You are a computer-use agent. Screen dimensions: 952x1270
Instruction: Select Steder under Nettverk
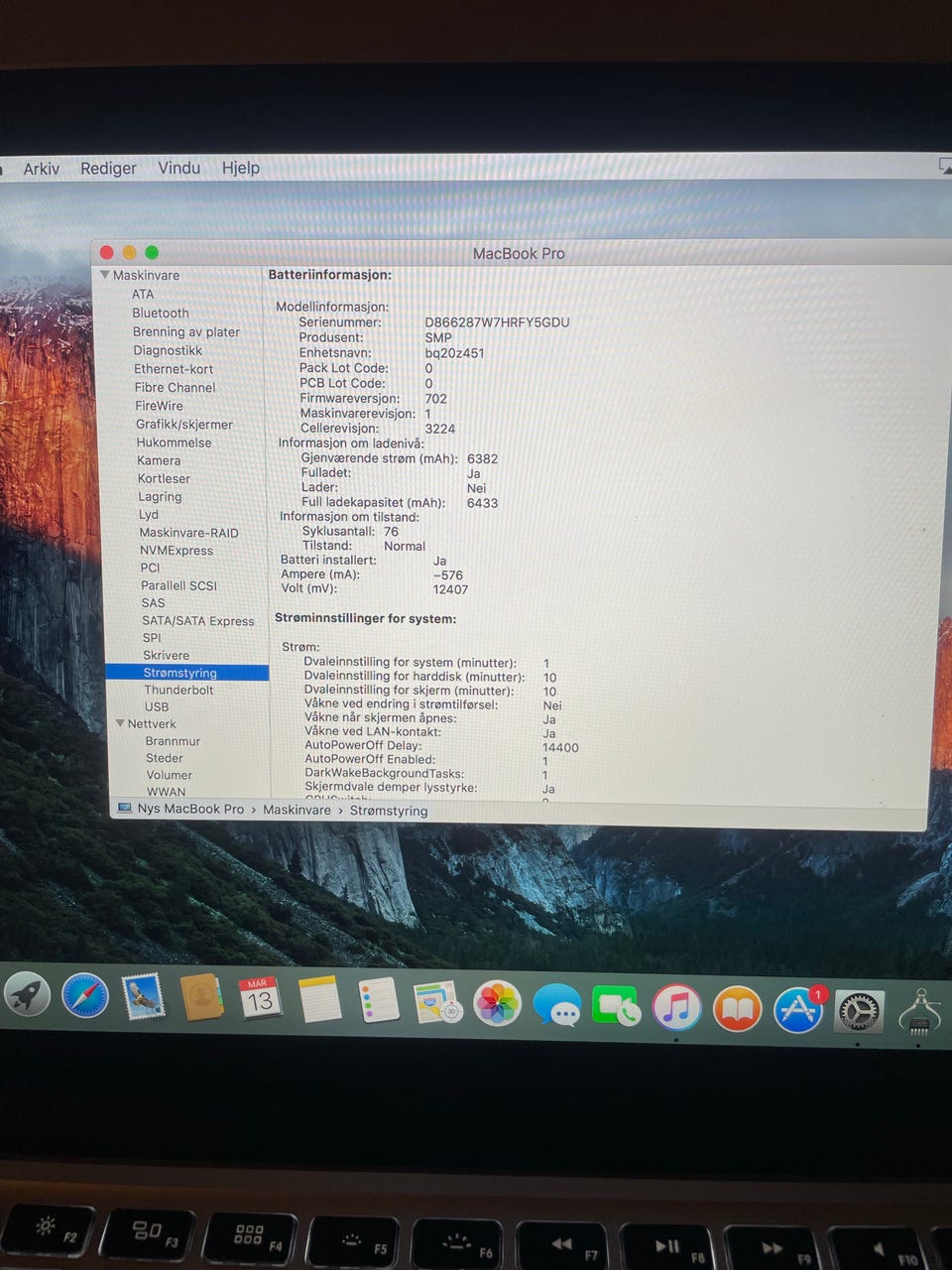click(x=165, y=758)
